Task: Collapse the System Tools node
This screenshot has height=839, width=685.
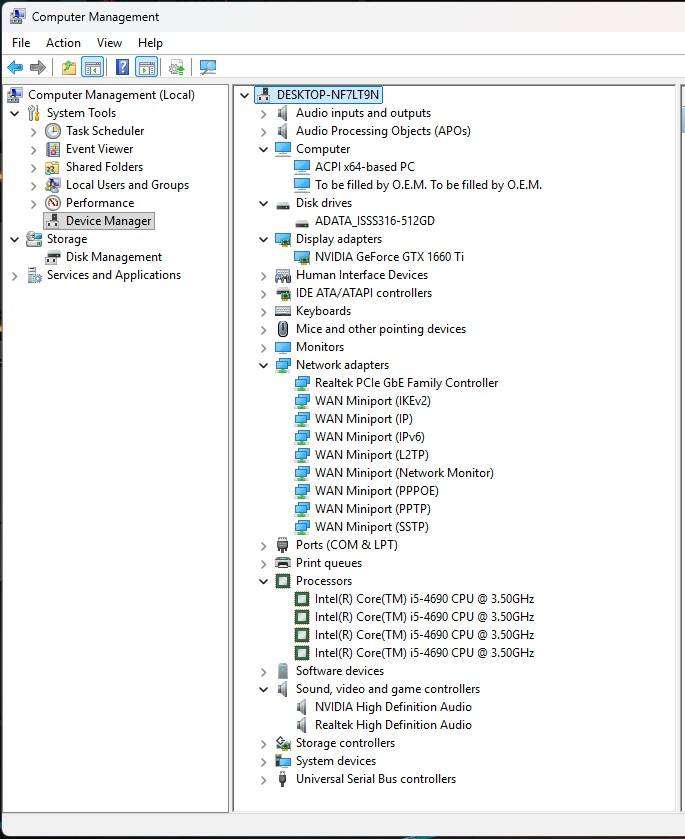Action: (15, 113)
